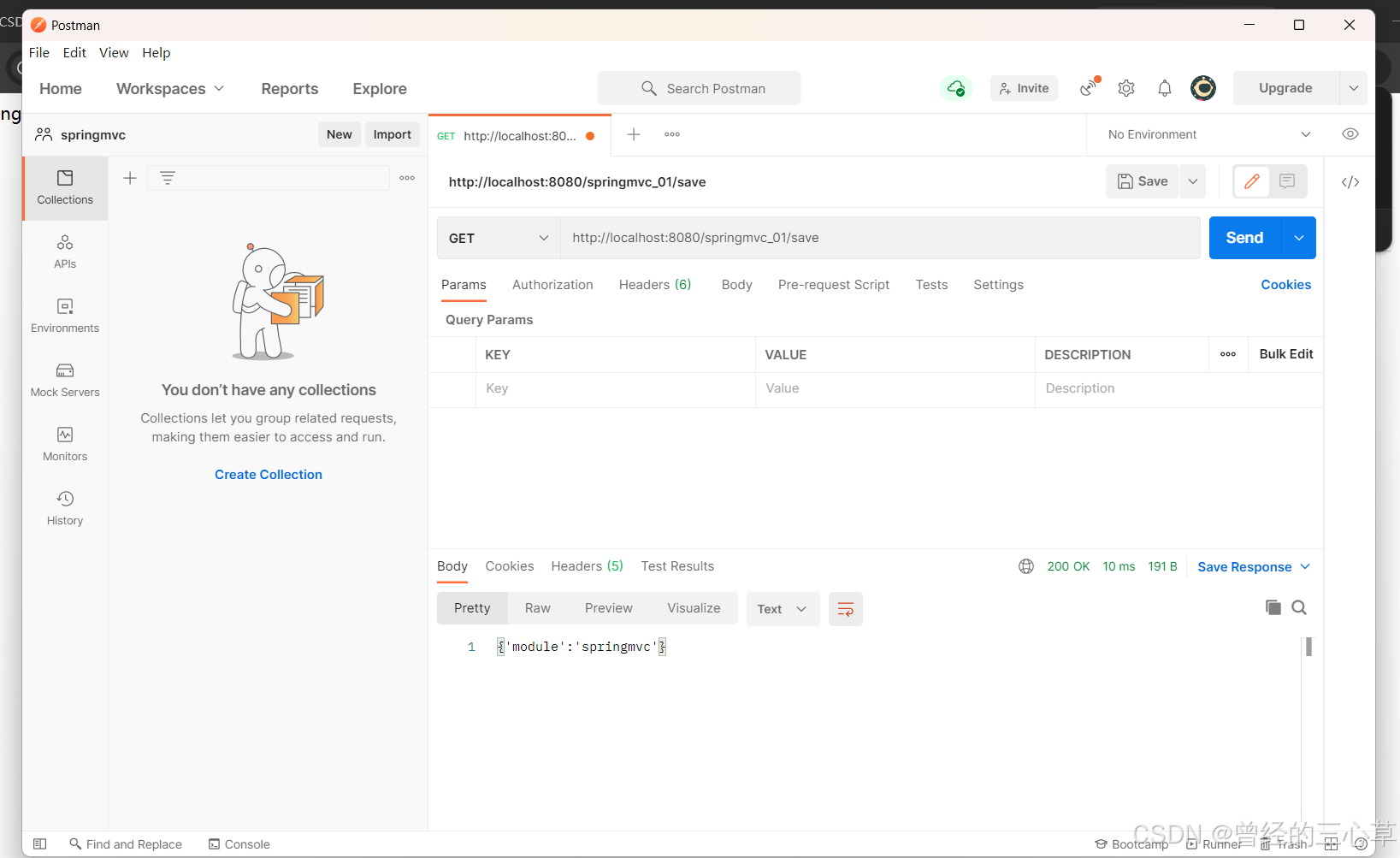Expand the Upgrade dropdown arrow
Image resolution: width=1400 pixels, height=858 pixels.
click(1354, 88)
